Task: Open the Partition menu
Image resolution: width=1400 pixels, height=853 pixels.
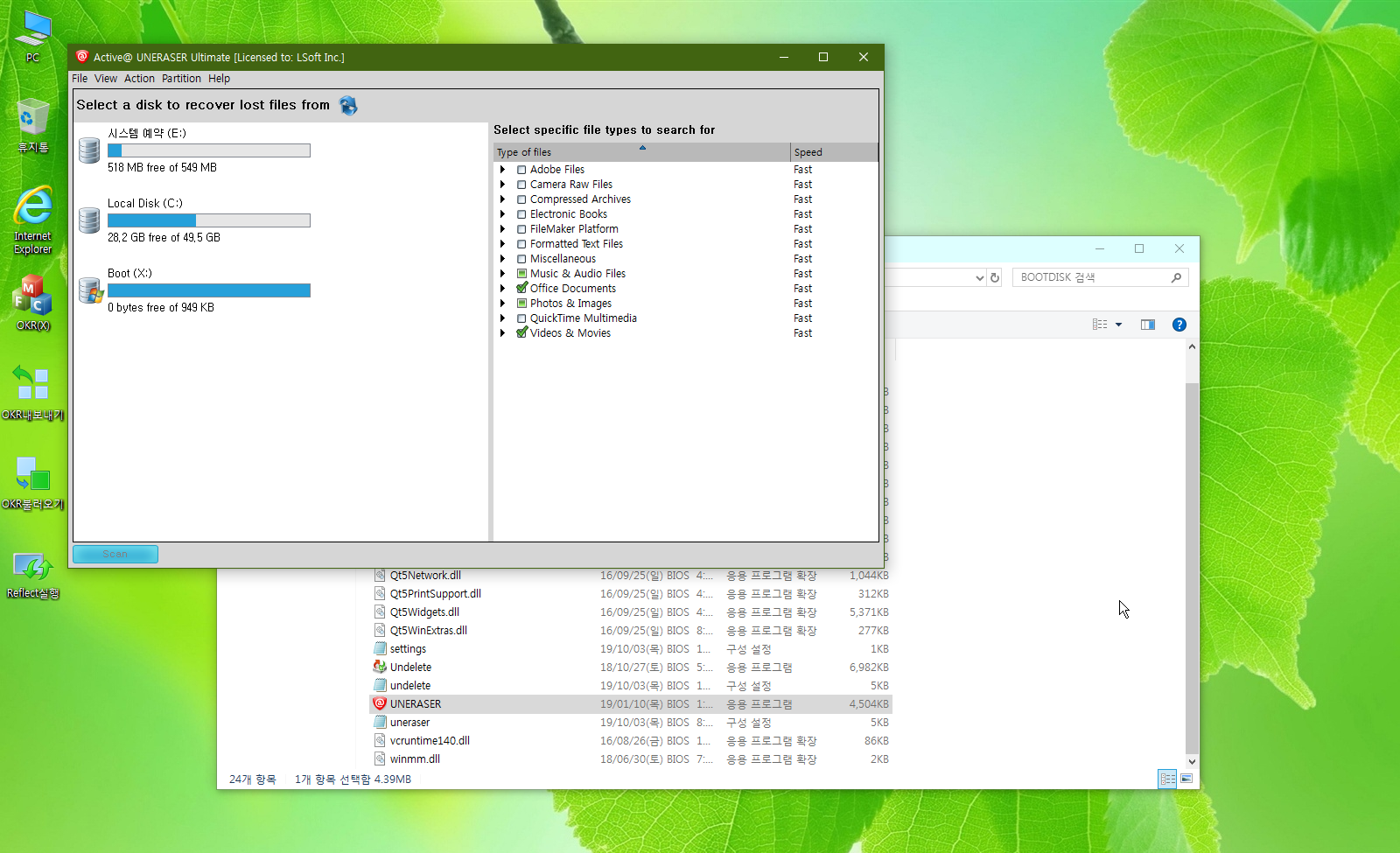Action: (x=181, y=79)
